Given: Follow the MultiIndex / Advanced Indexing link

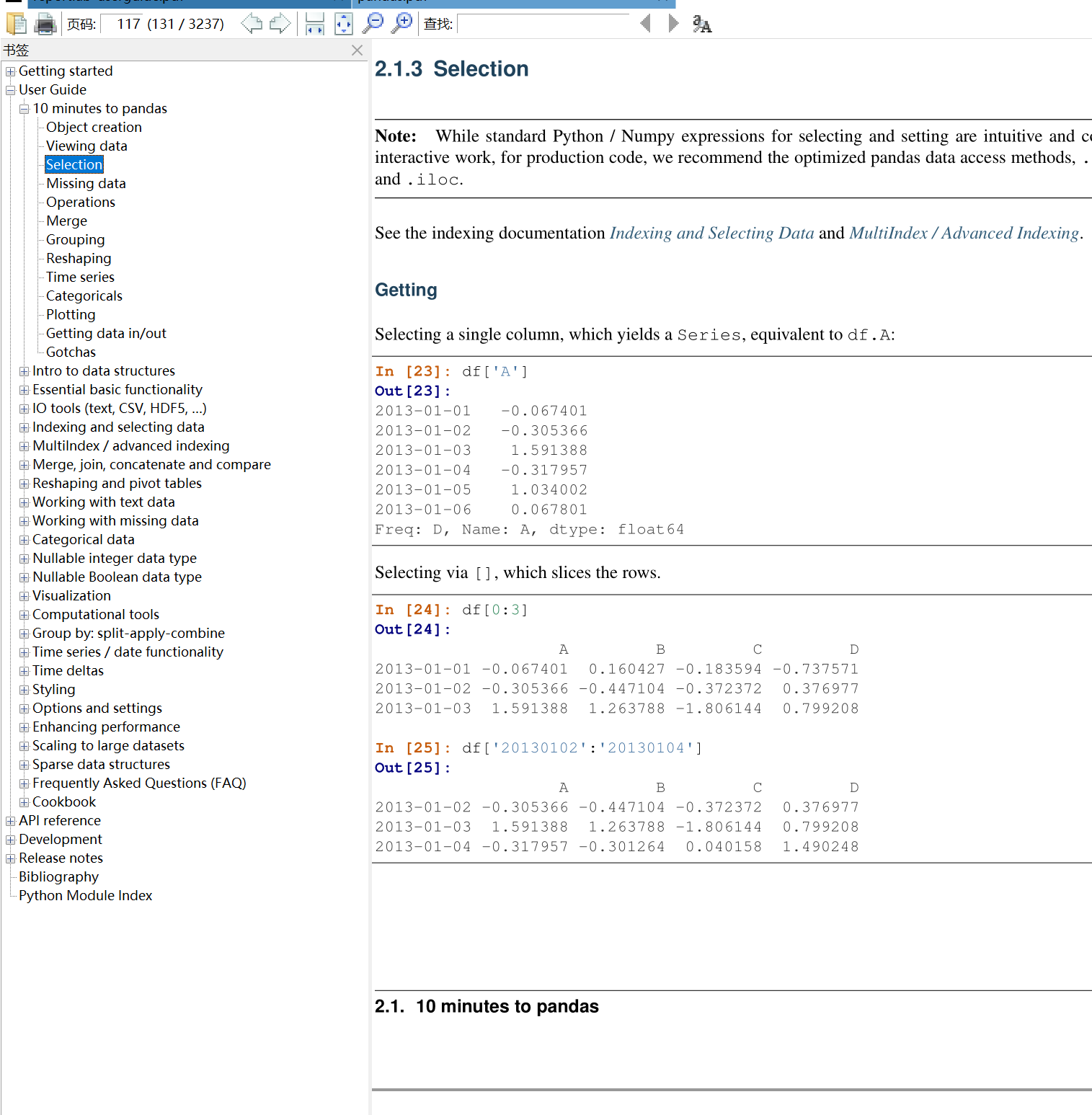Looking at the screenshot, I should coord(964,233).
